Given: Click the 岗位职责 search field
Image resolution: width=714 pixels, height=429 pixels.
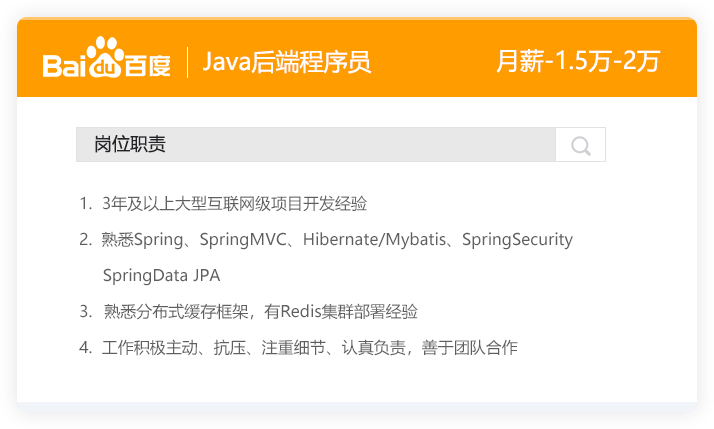Looking at the screenshot, I should click(315, 145).
